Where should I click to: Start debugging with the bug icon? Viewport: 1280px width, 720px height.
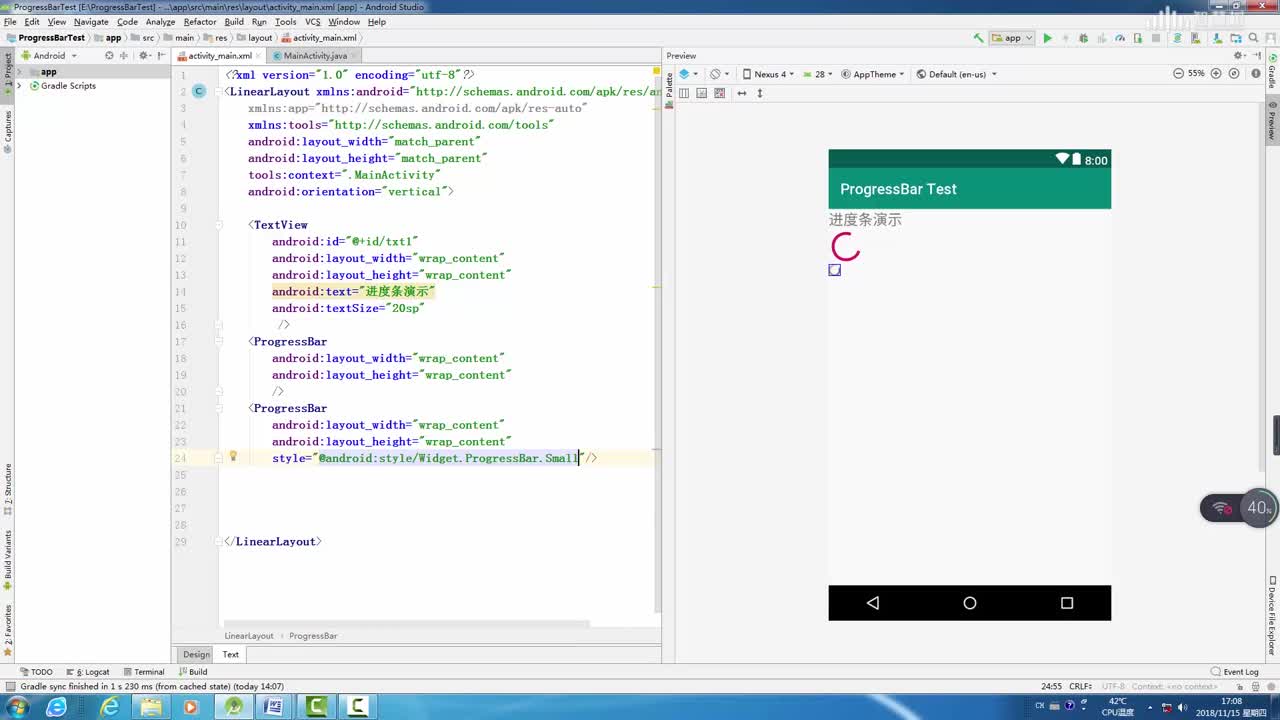point(1084,38)
